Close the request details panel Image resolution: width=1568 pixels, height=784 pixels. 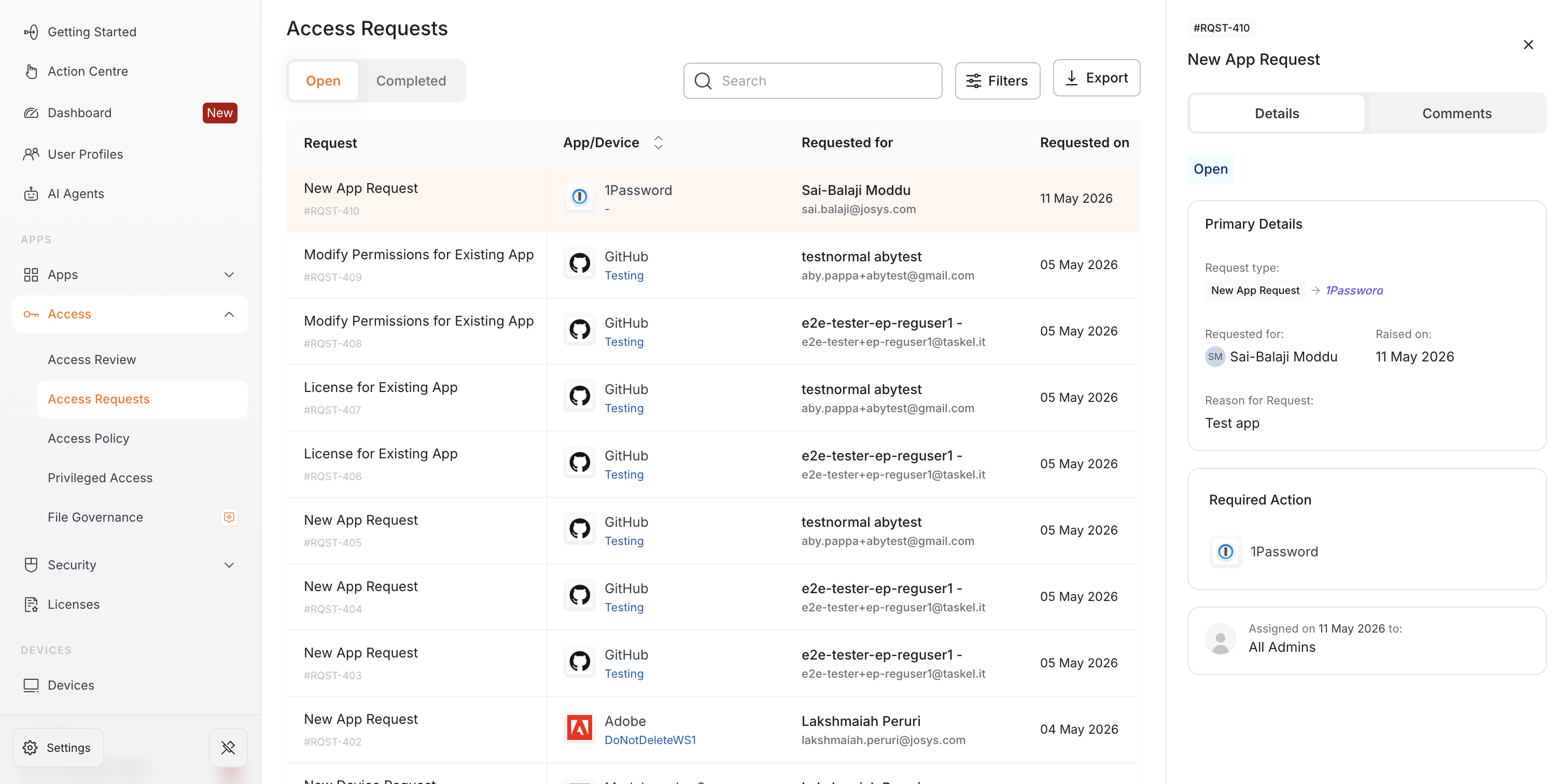[1528, 45]
